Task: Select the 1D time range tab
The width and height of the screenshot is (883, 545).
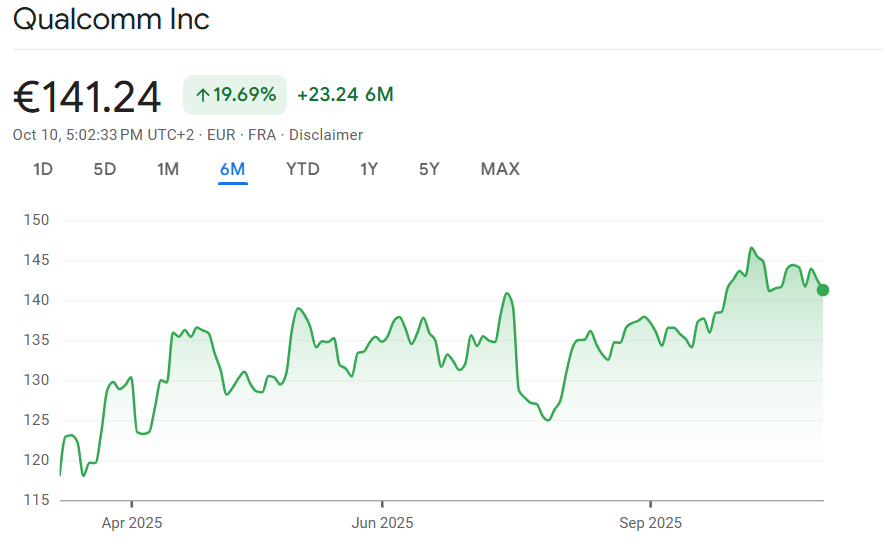Action: click(43, 169)
